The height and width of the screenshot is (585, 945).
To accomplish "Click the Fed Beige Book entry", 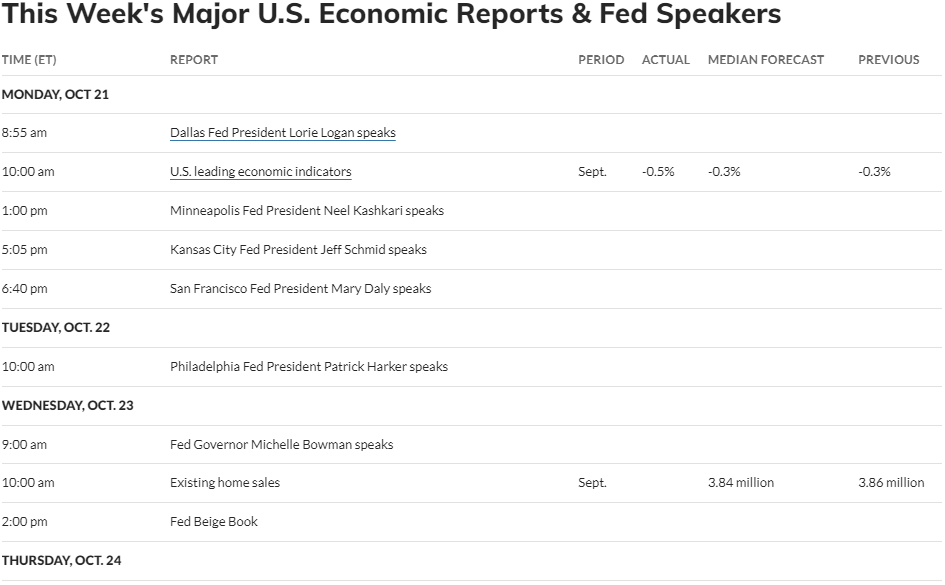I will point(213,522).
